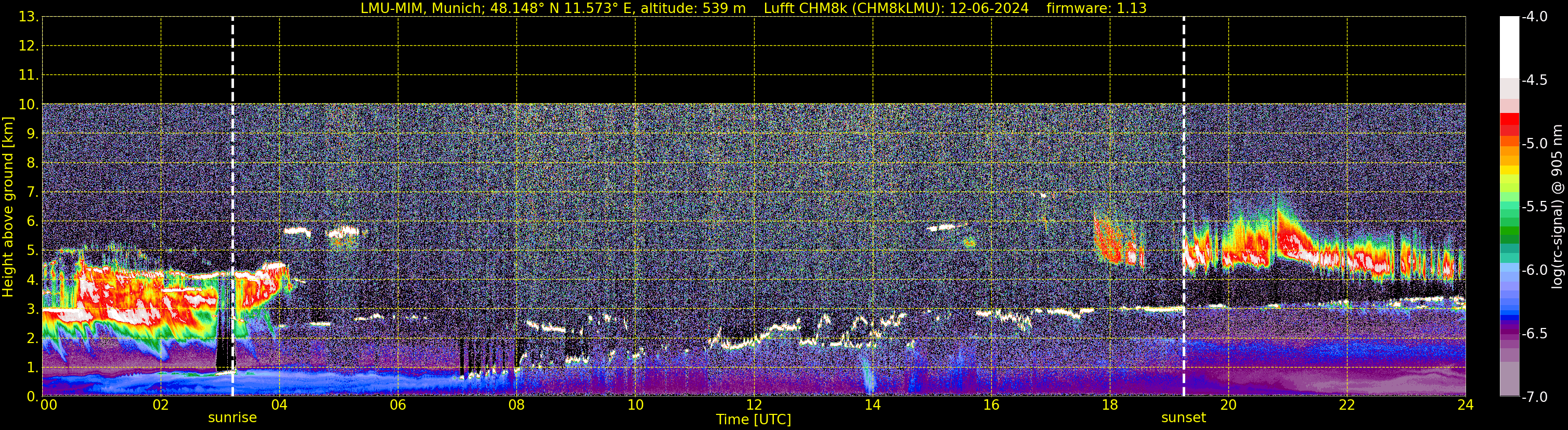This screenshot has width=1568, height=430.
Task: Click the height tick label '8.'
Action: 32,162
